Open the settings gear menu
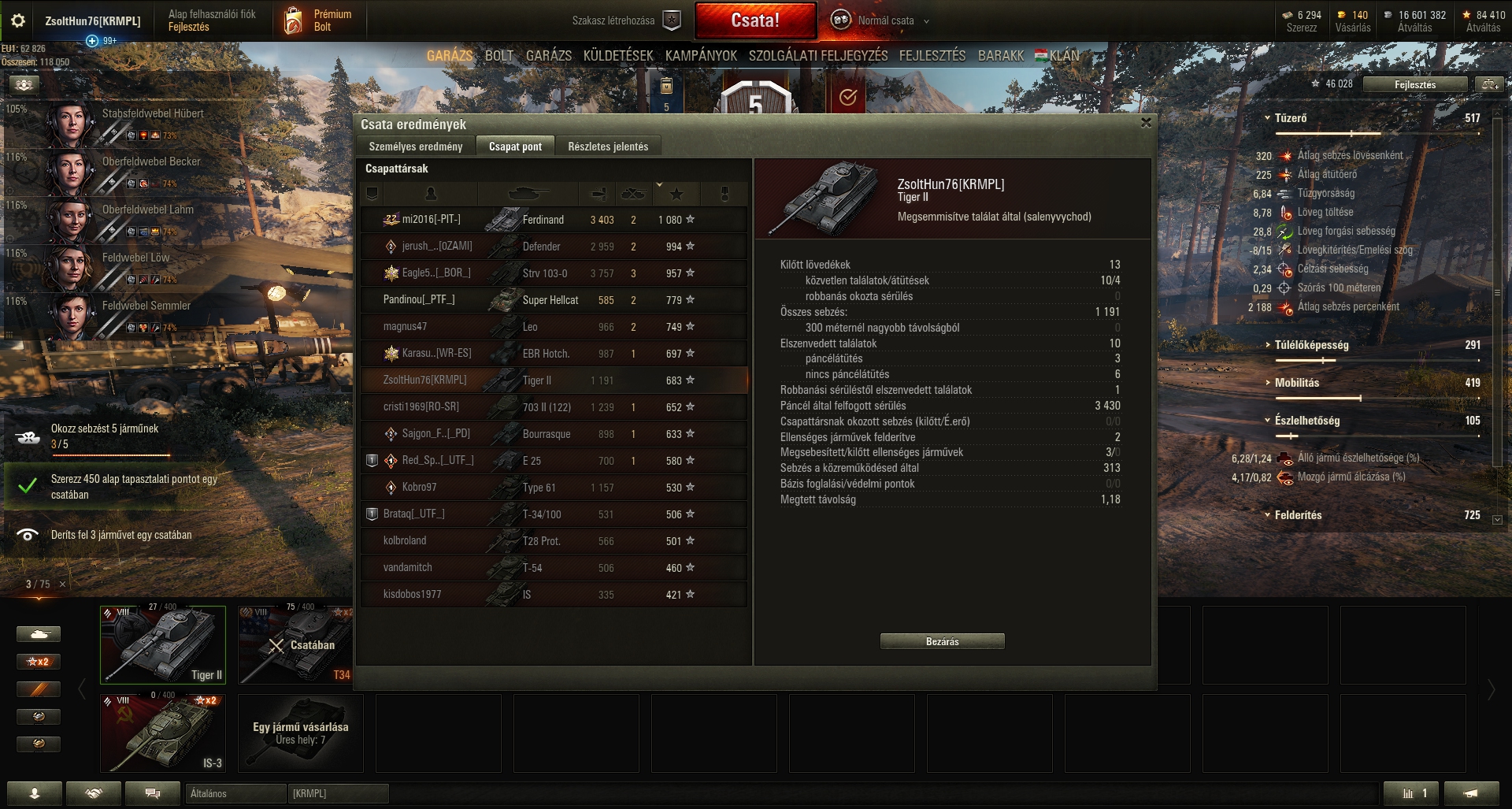 [17, 20]
